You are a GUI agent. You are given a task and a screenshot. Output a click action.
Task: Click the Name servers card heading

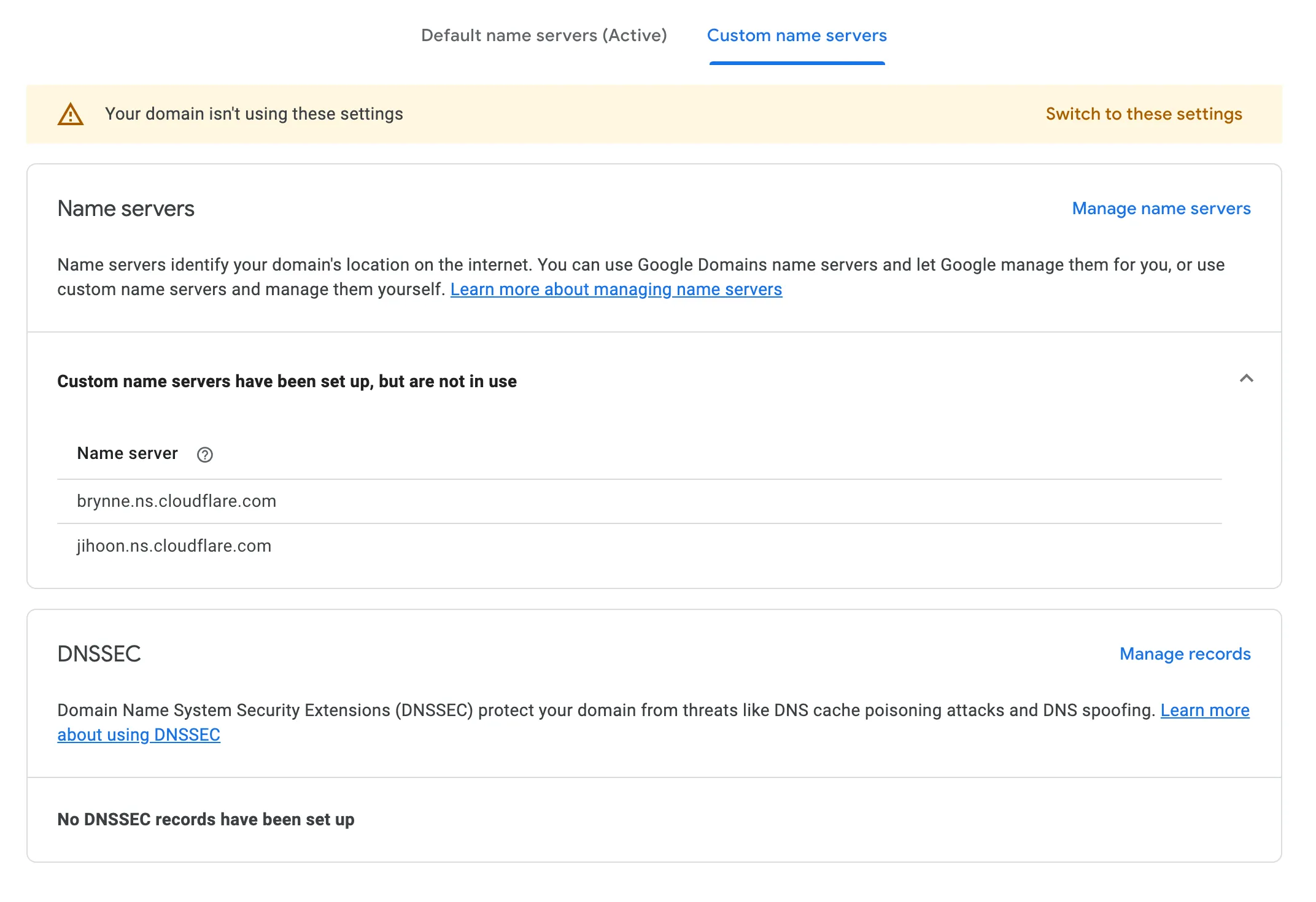(x=126, y=209)
